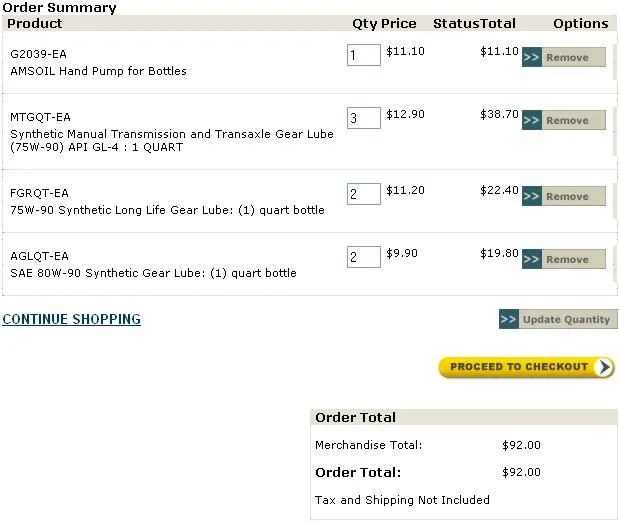Remove the 75W-90 Long Life Gear Lube
This screenshot has width=620, height=524.
(x=573, y=197)
